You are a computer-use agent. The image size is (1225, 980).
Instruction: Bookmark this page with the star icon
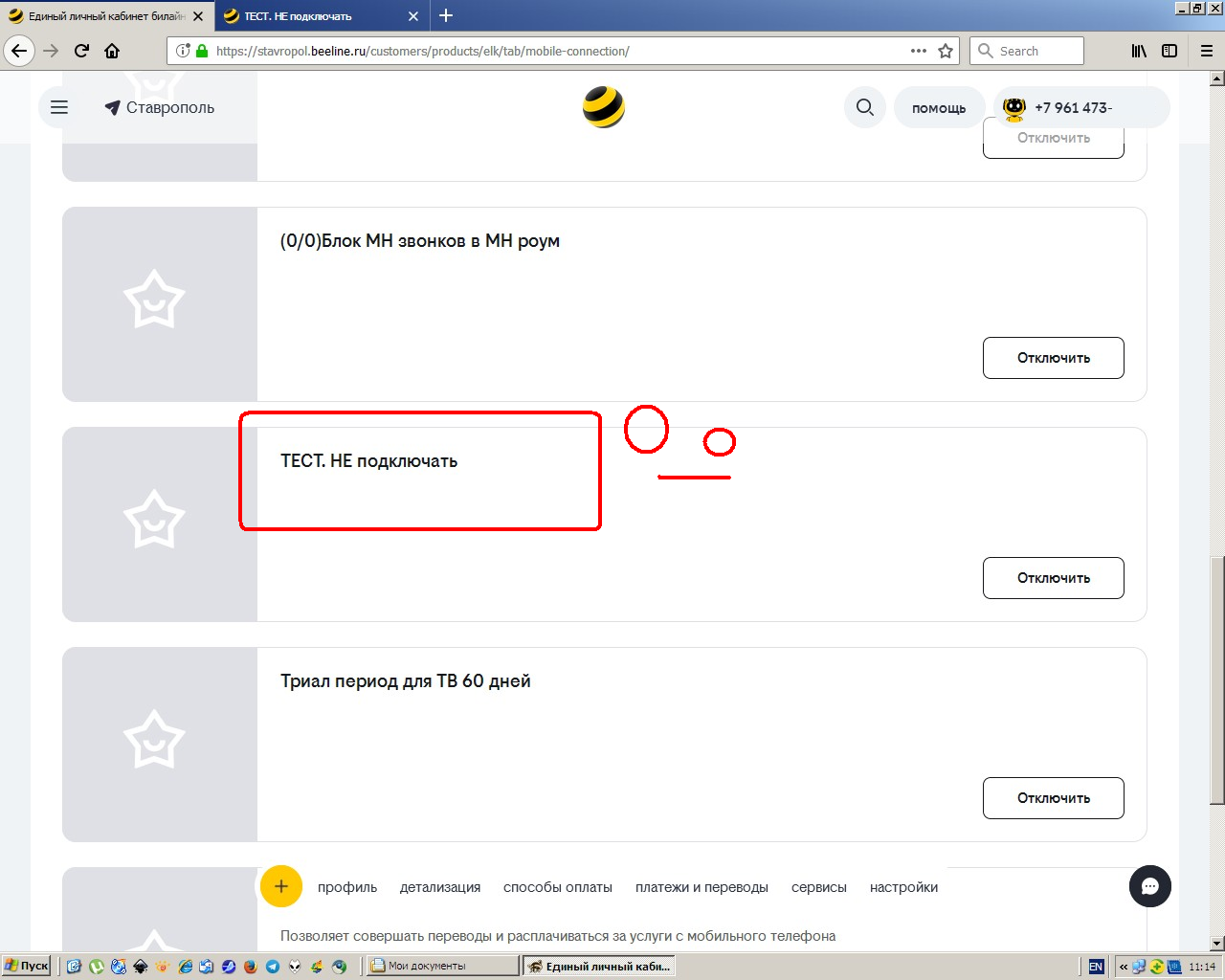946,51
